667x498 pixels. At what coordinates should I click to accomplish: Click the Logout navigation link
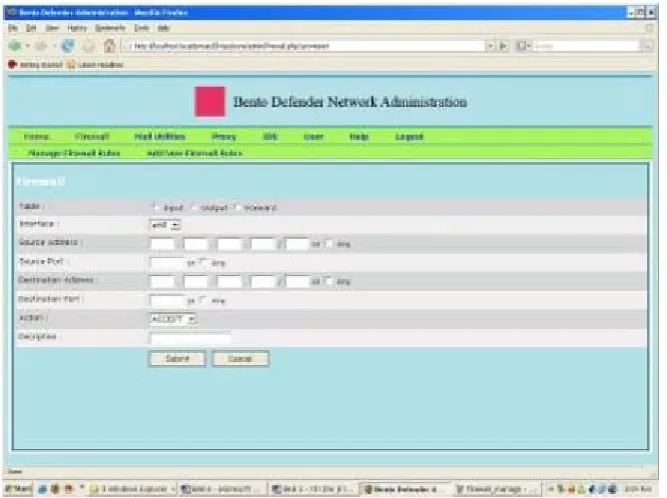pyautogui.click(x=409, y=137)
